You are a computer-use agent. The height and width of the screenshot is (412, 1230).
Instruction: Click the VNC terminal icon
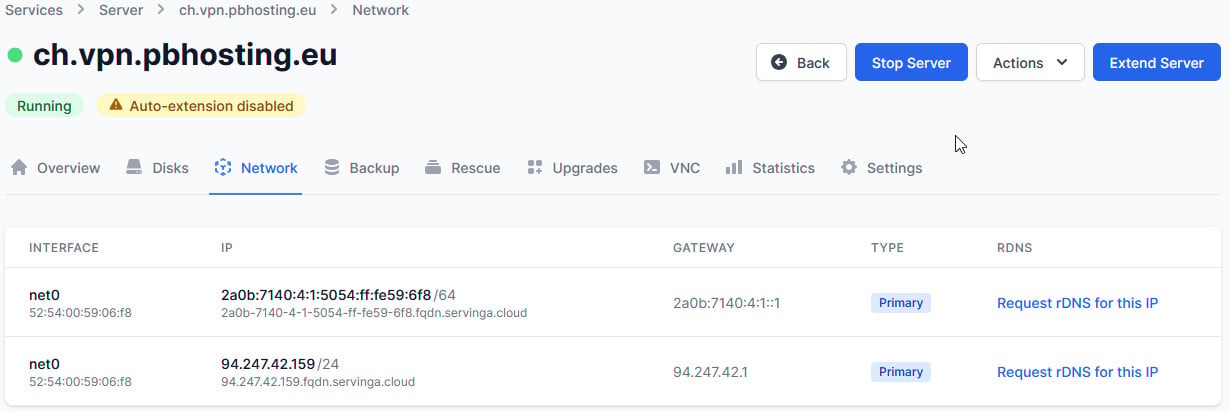[651, 168]
